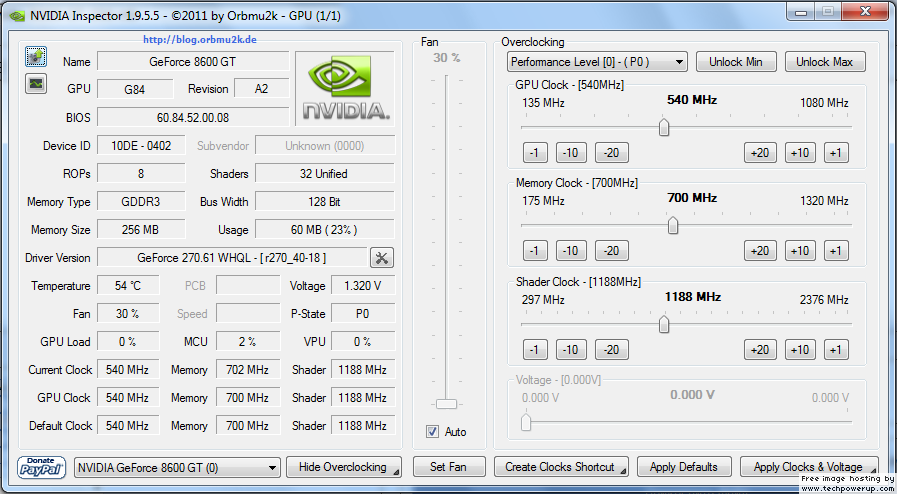Click the 30 % label above fan slider

pyautogui.click(x=447, y=58)
